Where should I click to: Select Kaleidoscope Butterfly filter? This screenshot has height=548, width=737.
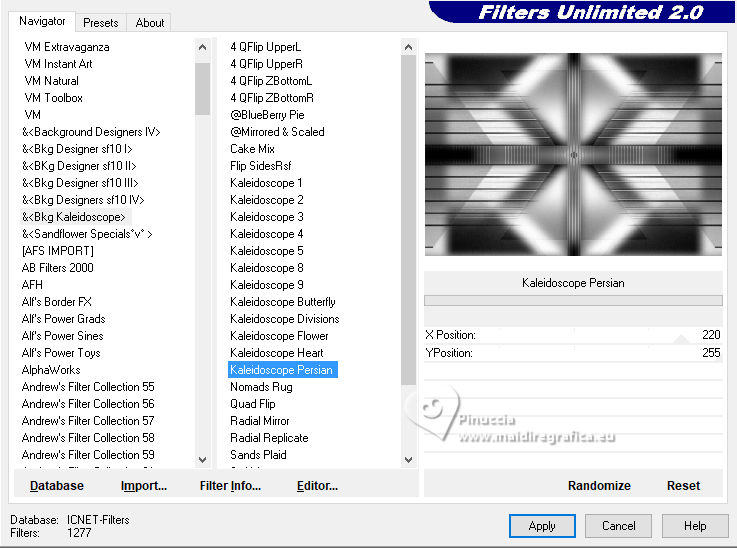[x=282, y=302]
